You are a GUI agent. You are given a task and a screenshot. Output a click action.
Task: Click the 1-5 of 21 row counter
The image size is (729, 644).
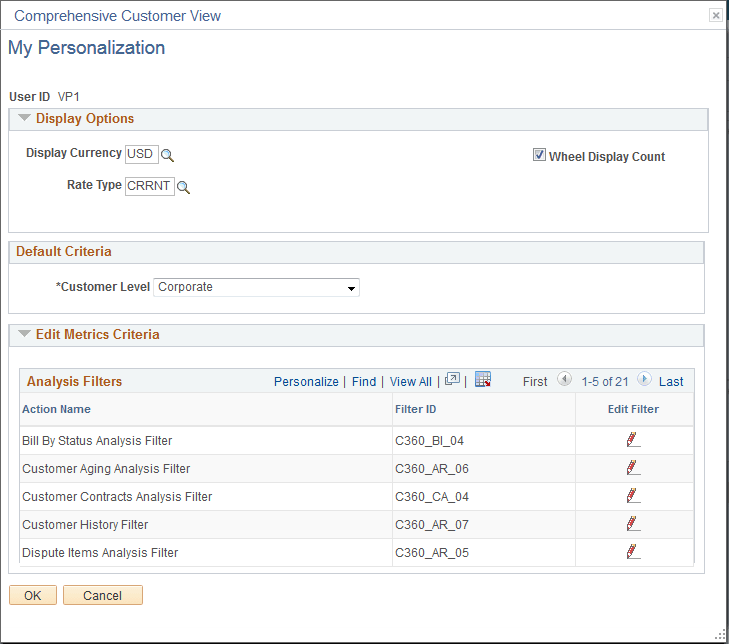pyautogui.click(x=605, y=382)
